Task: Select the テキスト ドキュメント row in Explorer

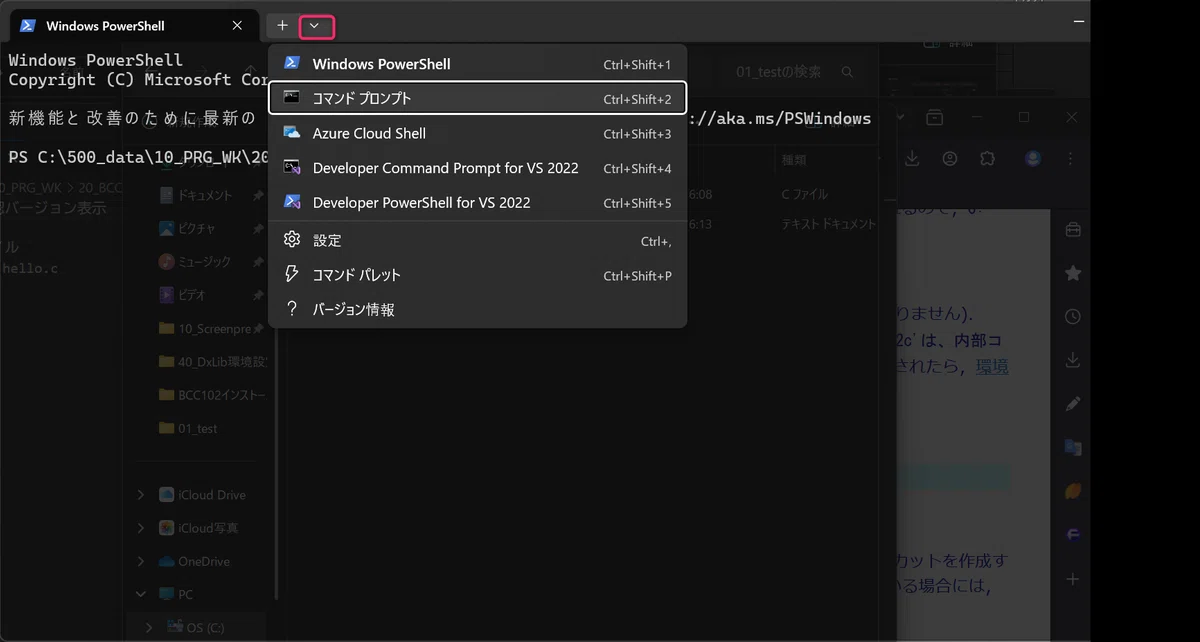Action: click(x=828, y=224)
